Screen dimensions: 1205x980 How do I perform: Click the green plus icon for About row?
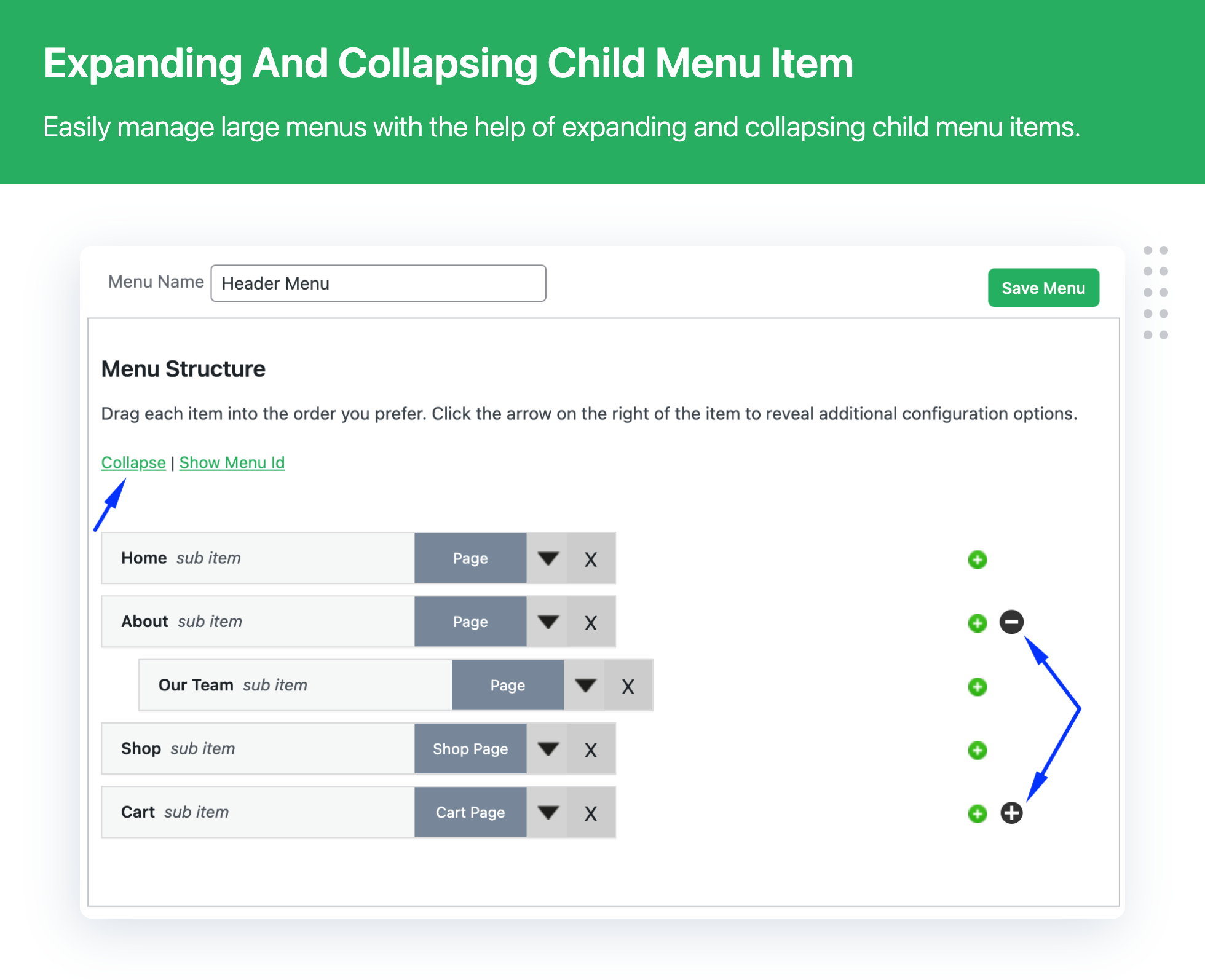[x=978, y=623]
